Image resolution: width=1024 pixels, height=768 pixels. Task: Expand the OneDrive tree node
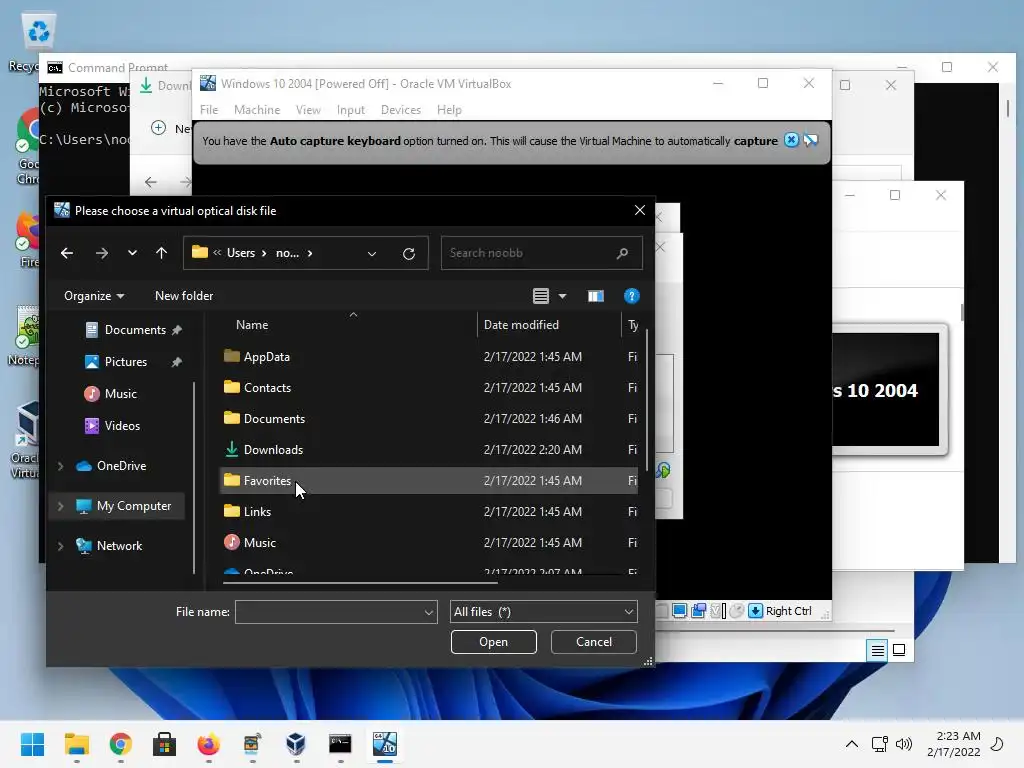[x=61, y=466]
